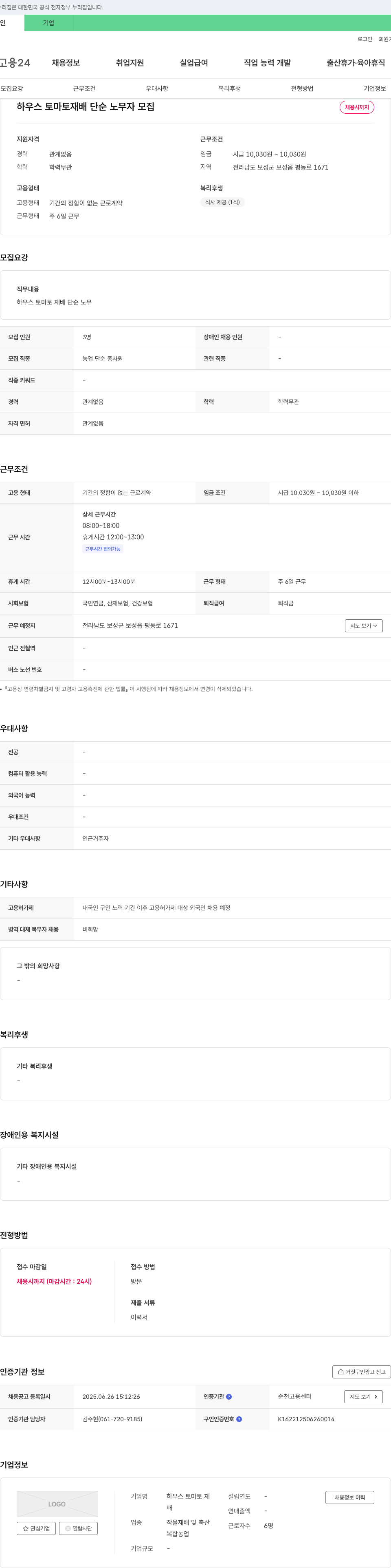The width and height of the screenshot is (391, 1568).
Task: Click the company LOGO placeholder image
Action: 57,1504
